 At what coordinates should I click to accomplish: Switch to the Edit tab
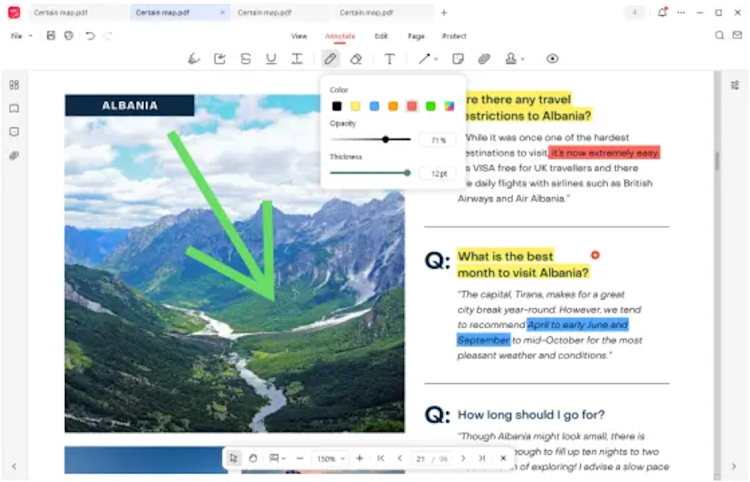pos(381,36)
